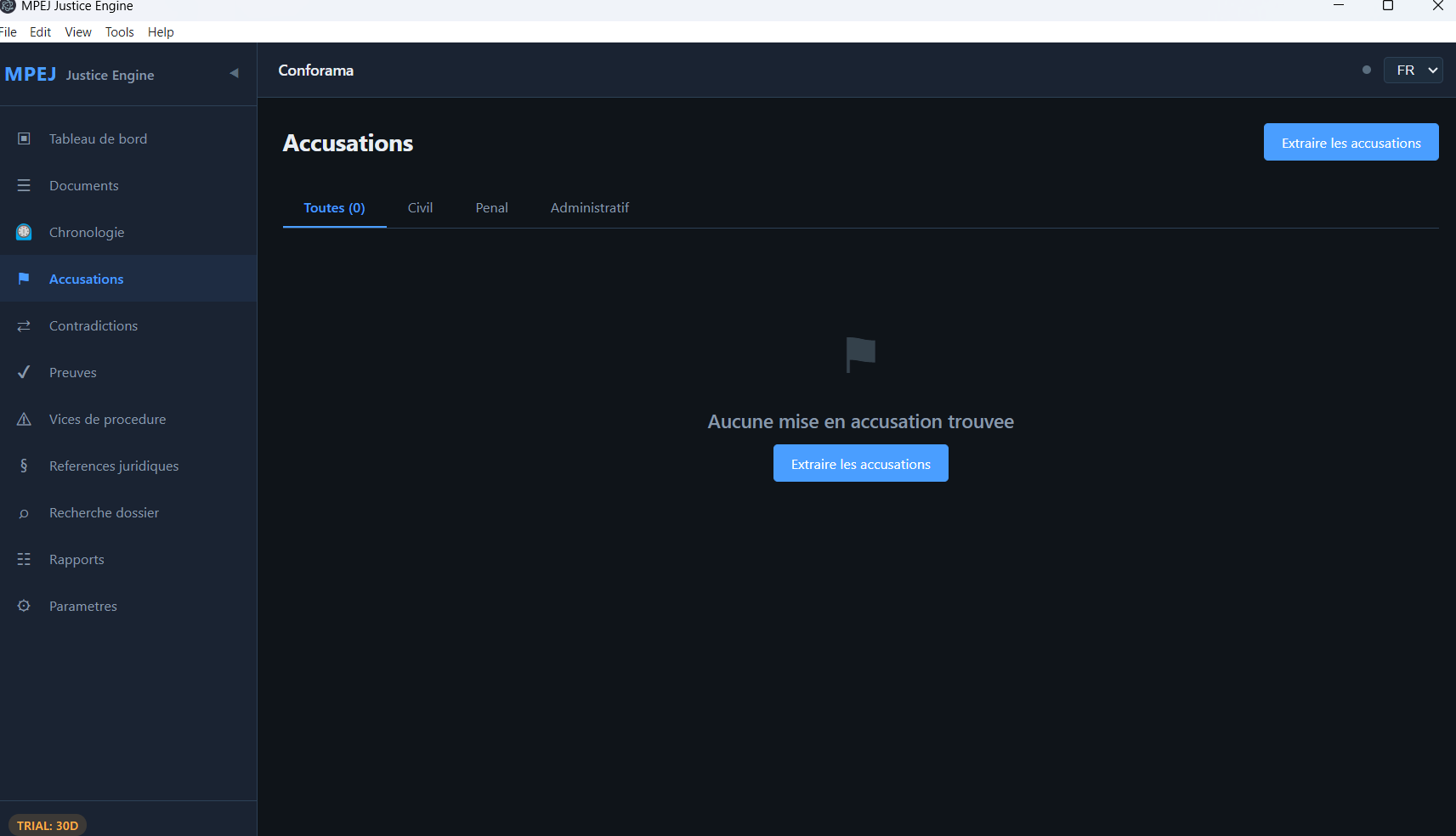
Task: Switch to the Civil tab
Action: pos(420,208)
